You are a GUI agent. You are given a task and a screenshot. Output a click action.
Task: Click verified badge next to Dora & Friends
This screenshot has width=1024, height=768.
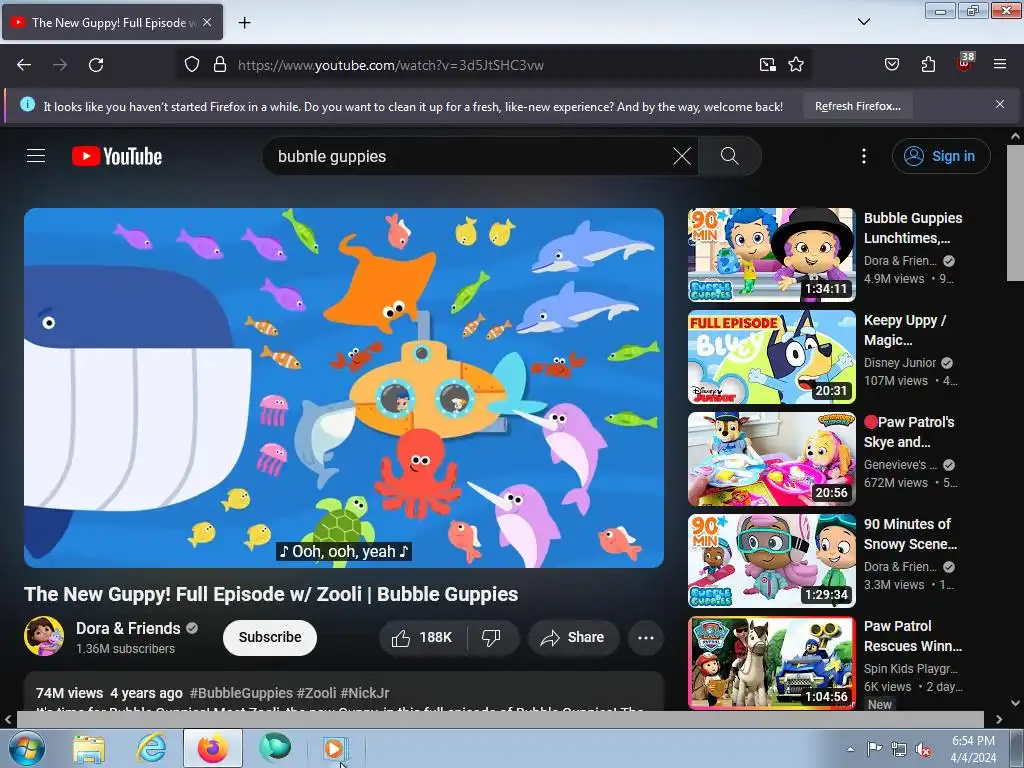pyautogui.click(x=191, y=628)
